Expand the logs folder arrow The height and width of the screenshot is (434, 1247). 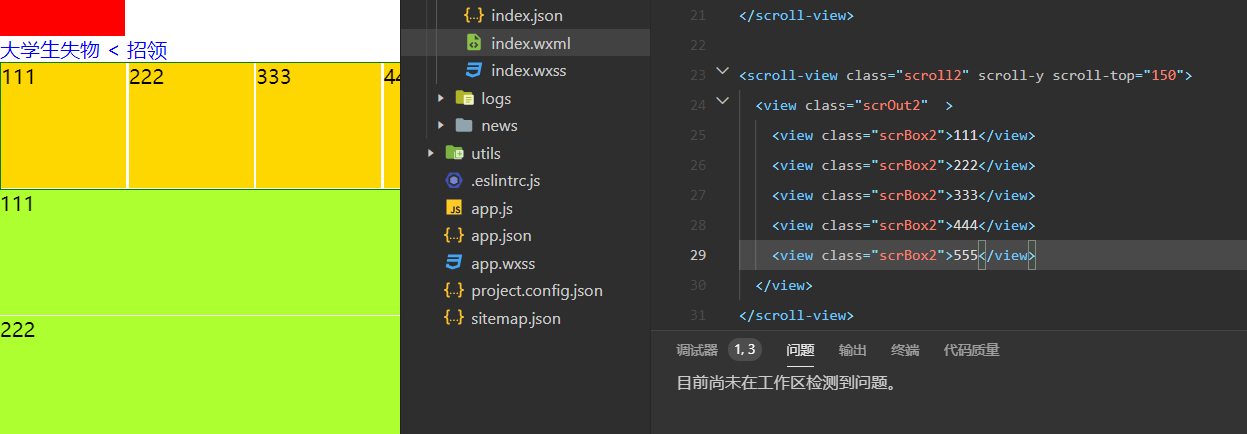441,98
